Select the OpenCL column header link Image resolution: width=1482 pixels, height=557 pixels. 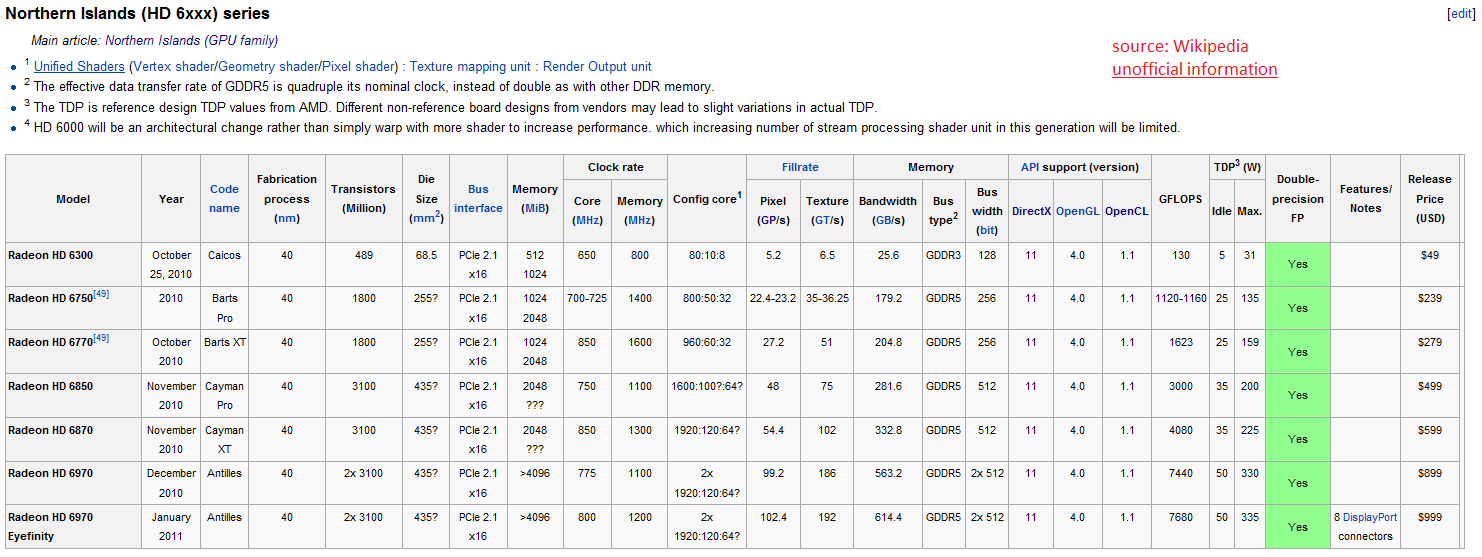coord(1126,211)
